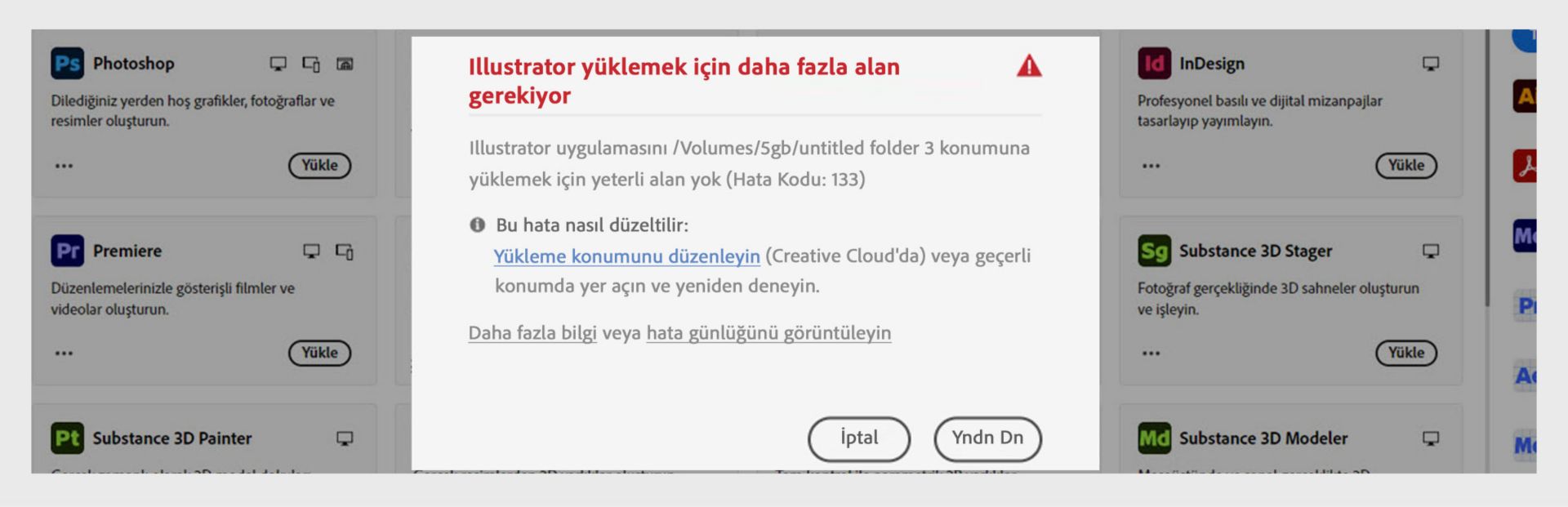Click the Illustrator Ai icon in right sidebar
Image resolution: width=1568 pixels, height=507 pixels.
click(x=1525, y=96)
